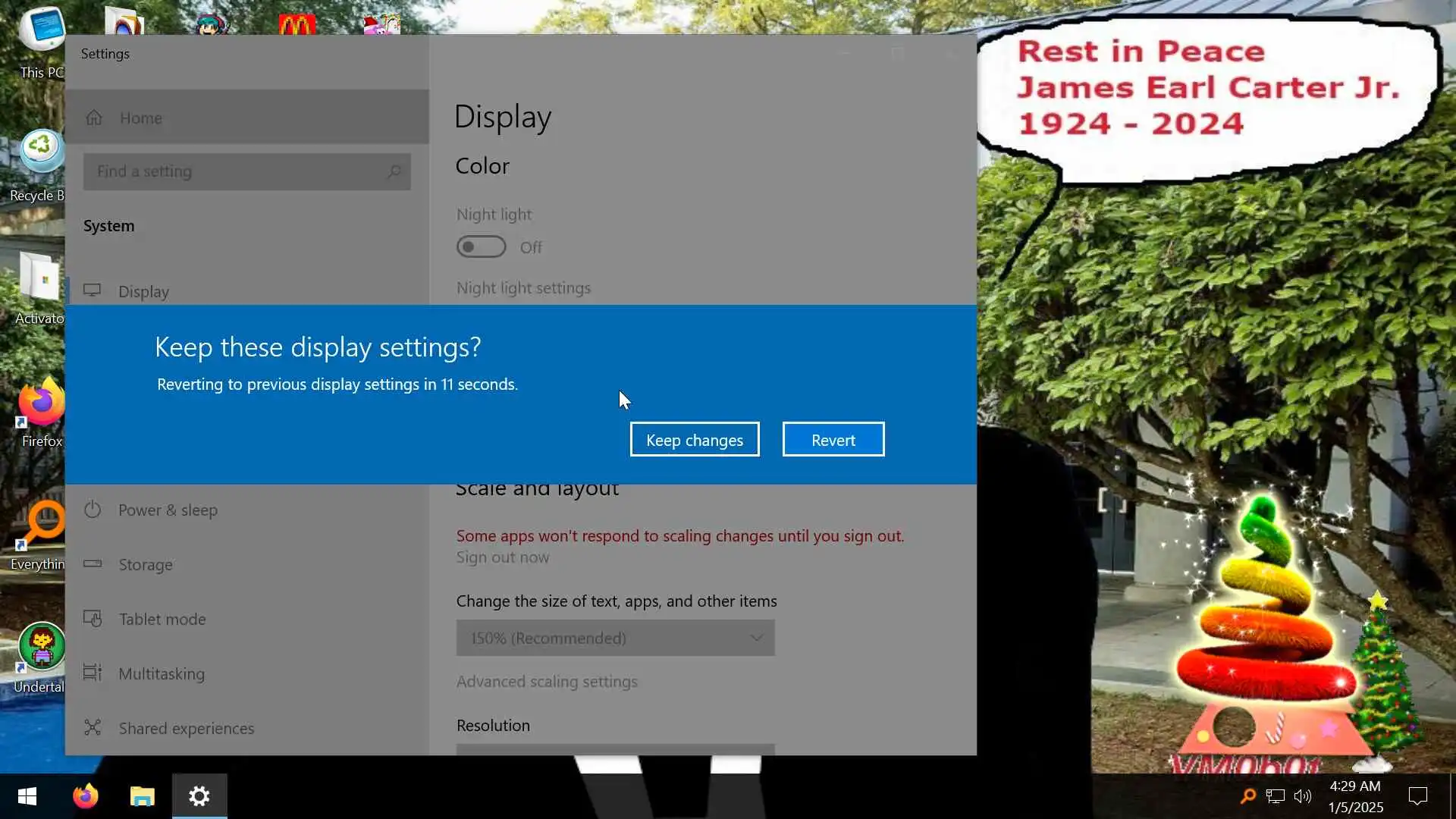Image resolution: width=1456 pixels, height=819 pixels.
Task: Click the volume icon in system tray
Action: tap(1302, 796)
